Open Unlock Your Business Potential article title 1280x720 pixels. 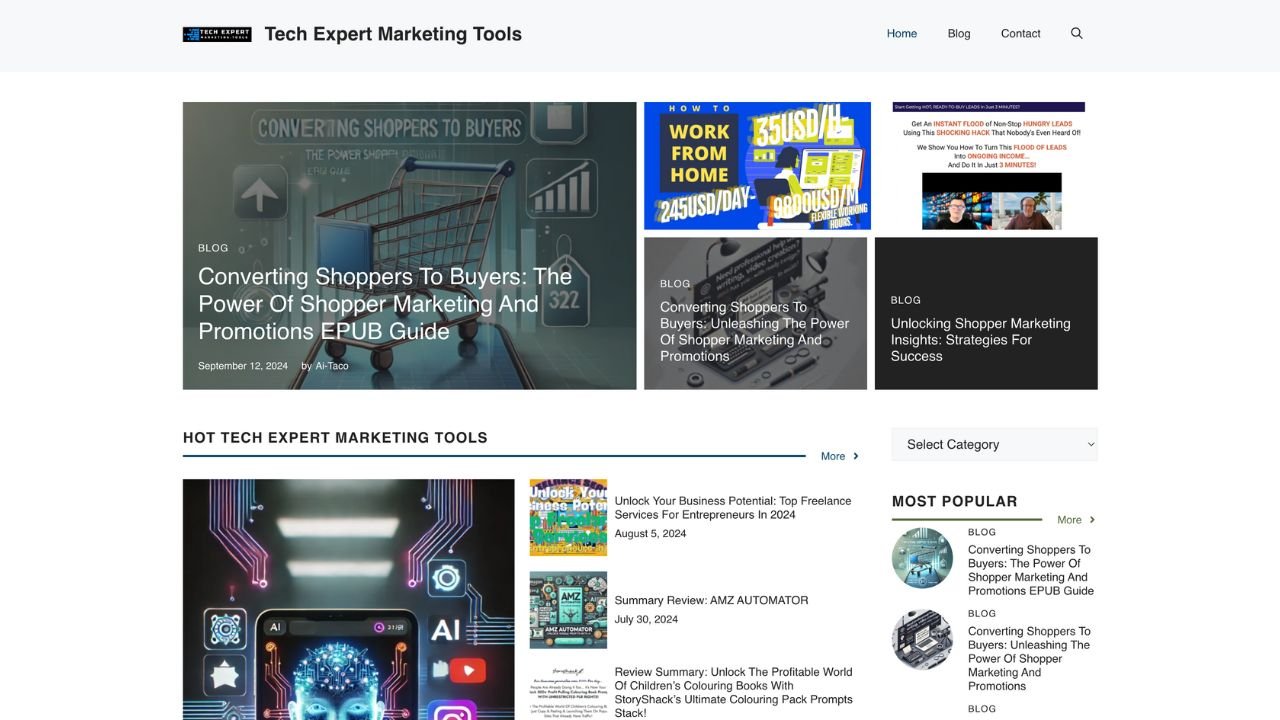733,508
